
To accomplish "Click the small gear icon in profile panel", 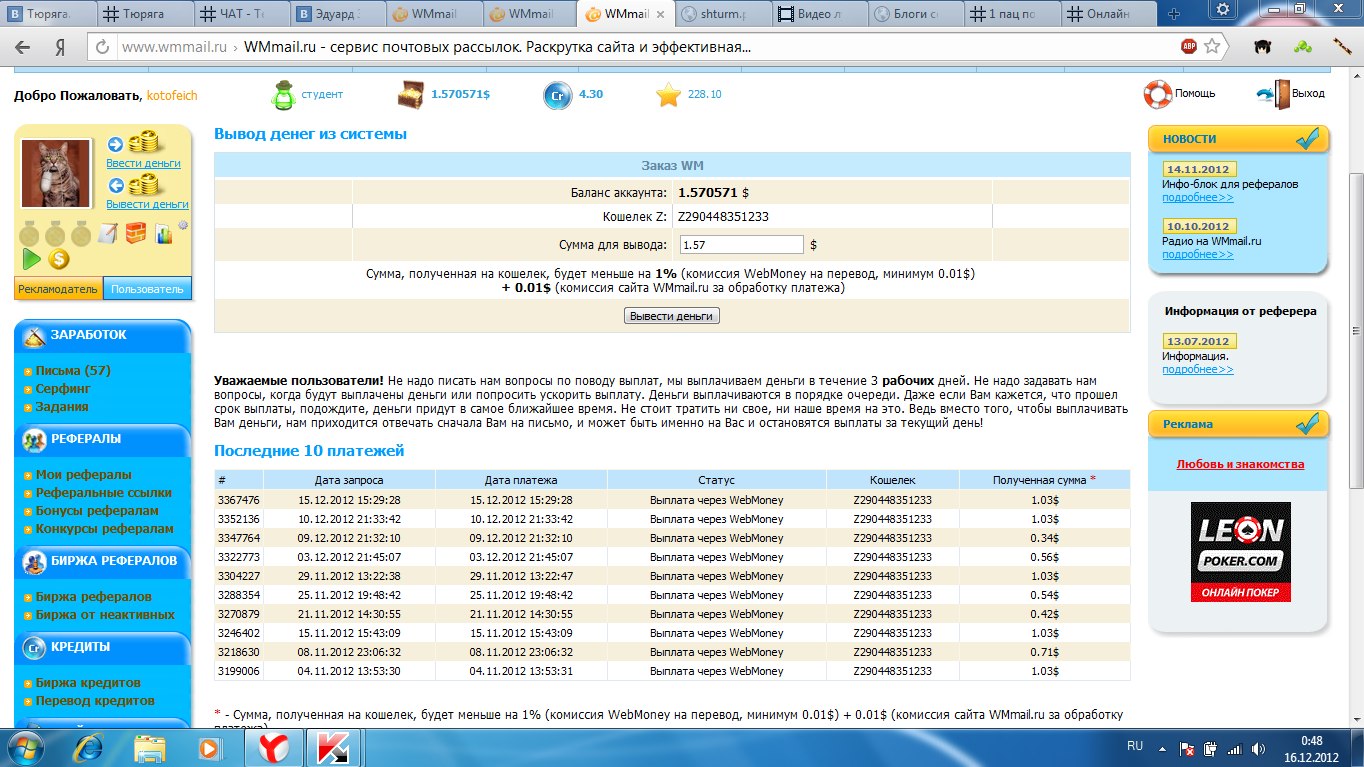I will [x=183, y=226].
